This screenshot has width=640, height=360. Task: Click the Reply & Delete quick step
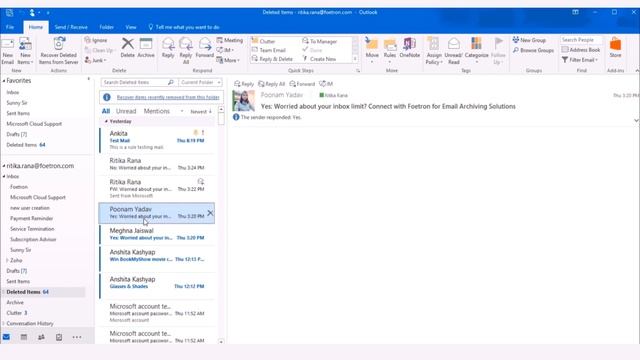click(272, 59)
